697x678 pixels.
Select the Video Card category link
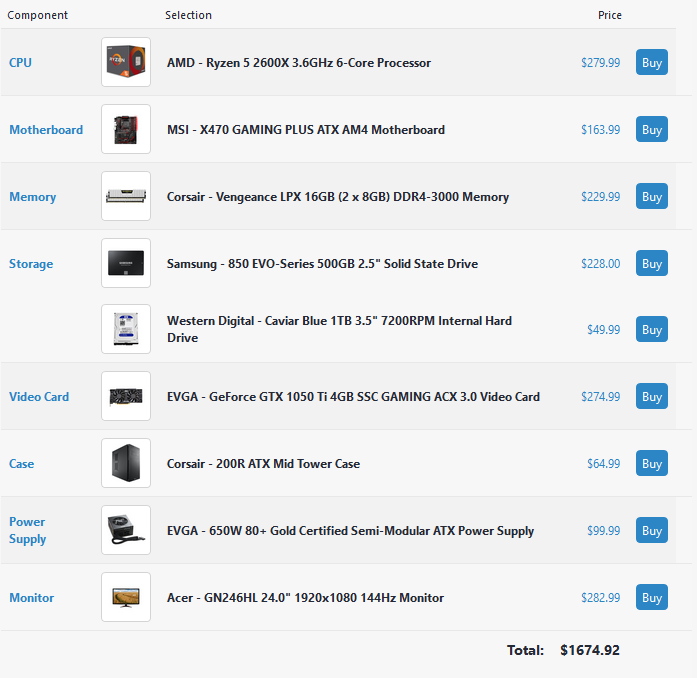39,396
